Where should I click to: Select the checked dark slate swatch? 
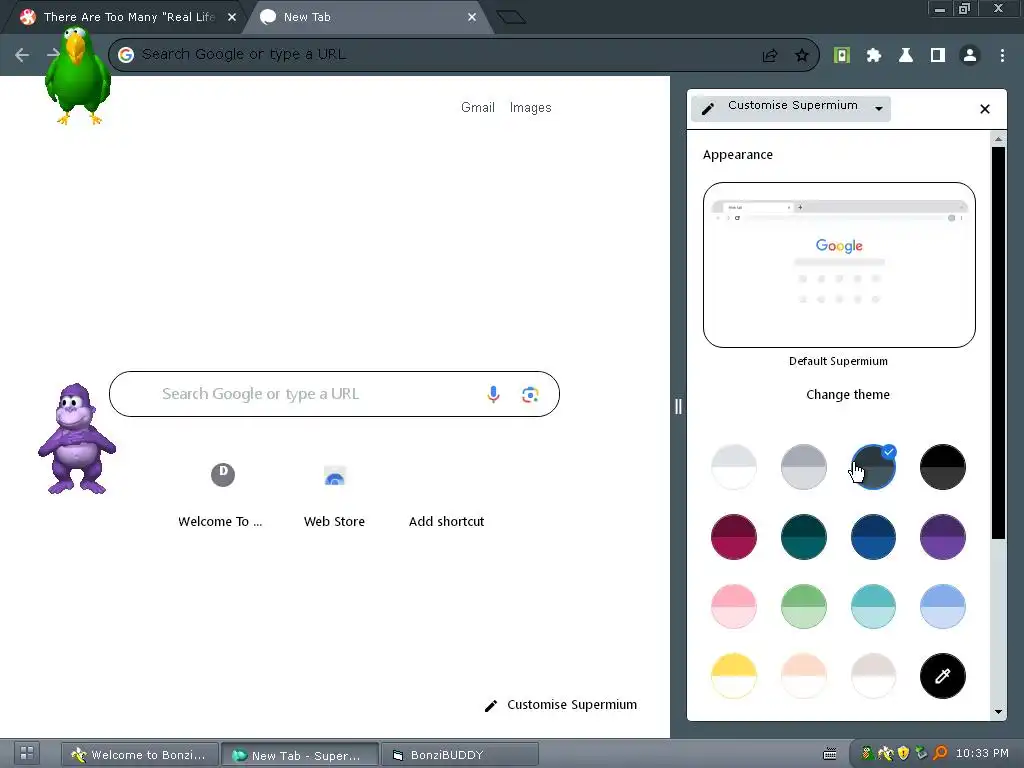tap(873, 467)
